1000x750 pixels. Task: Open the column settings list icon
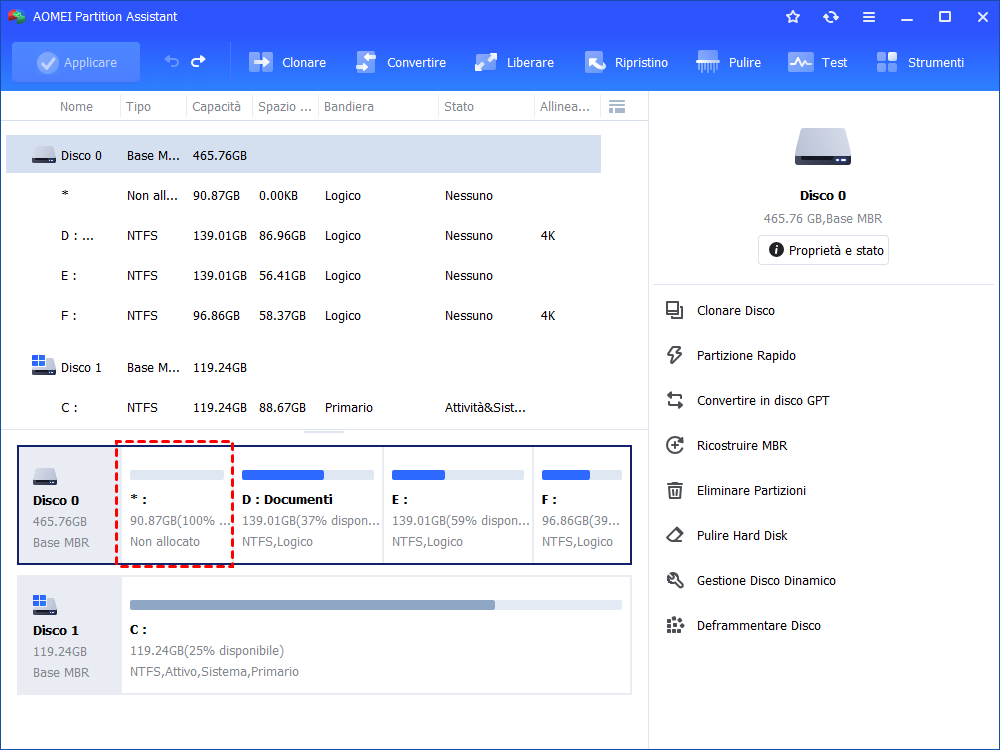click(617, 107)
